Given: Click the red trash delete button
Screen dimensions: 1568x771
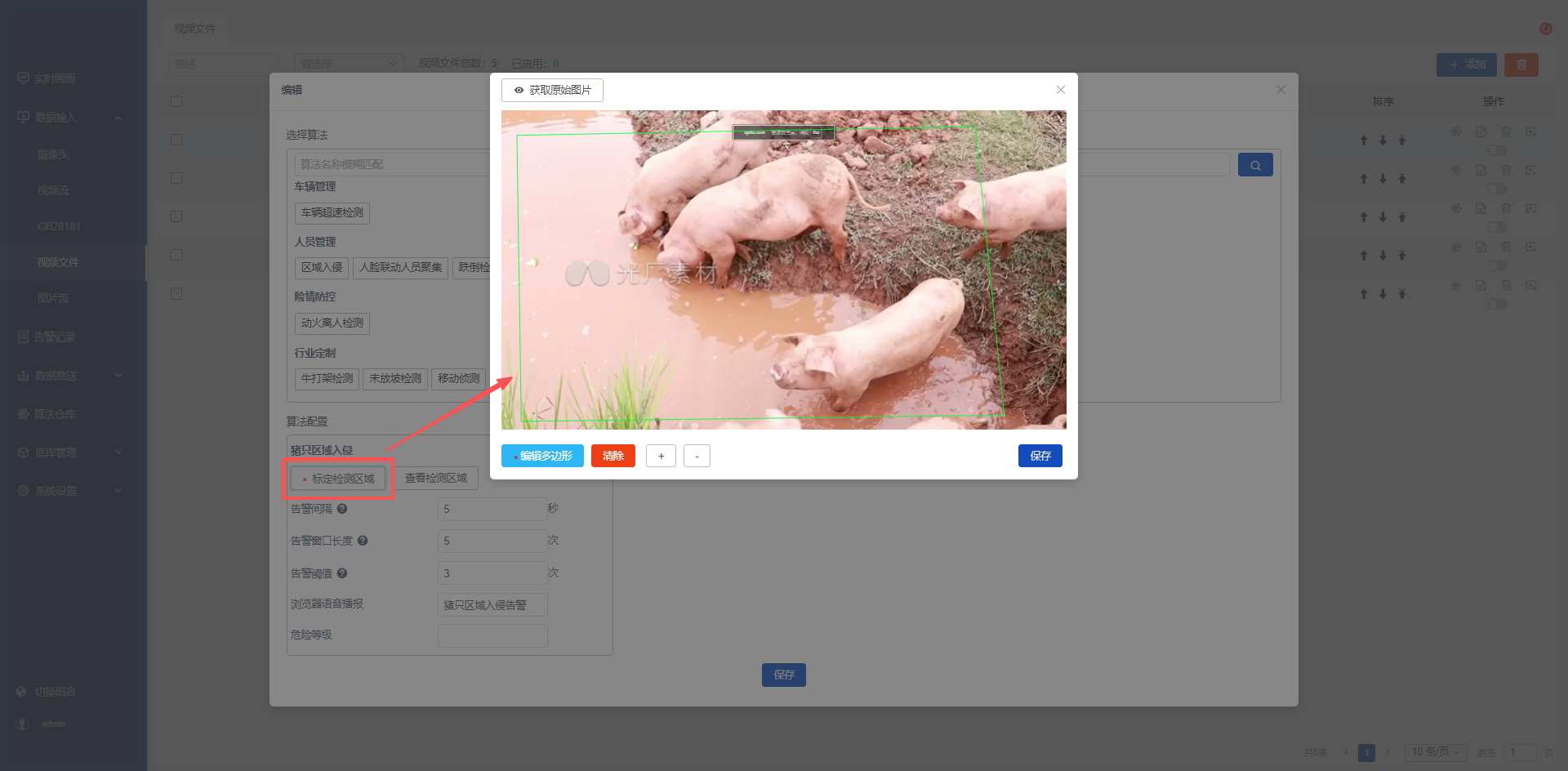Looking at the screenshot, I should pos(1521,65).
